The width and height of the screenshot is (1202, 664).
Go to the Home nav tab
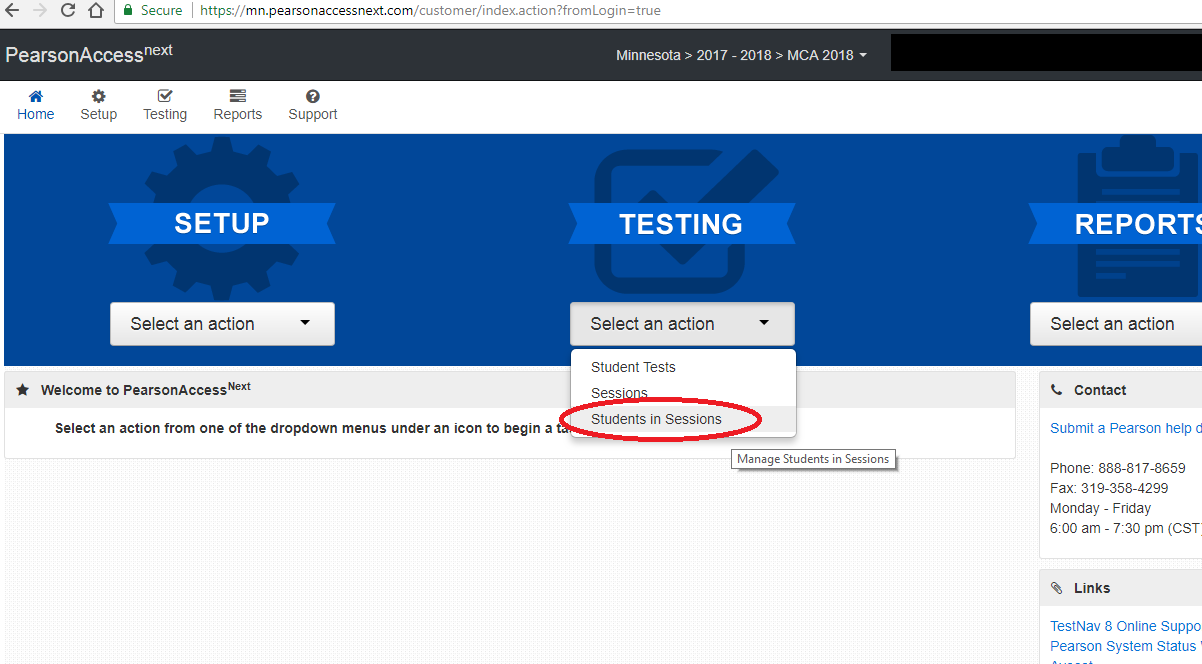point(36,105)
